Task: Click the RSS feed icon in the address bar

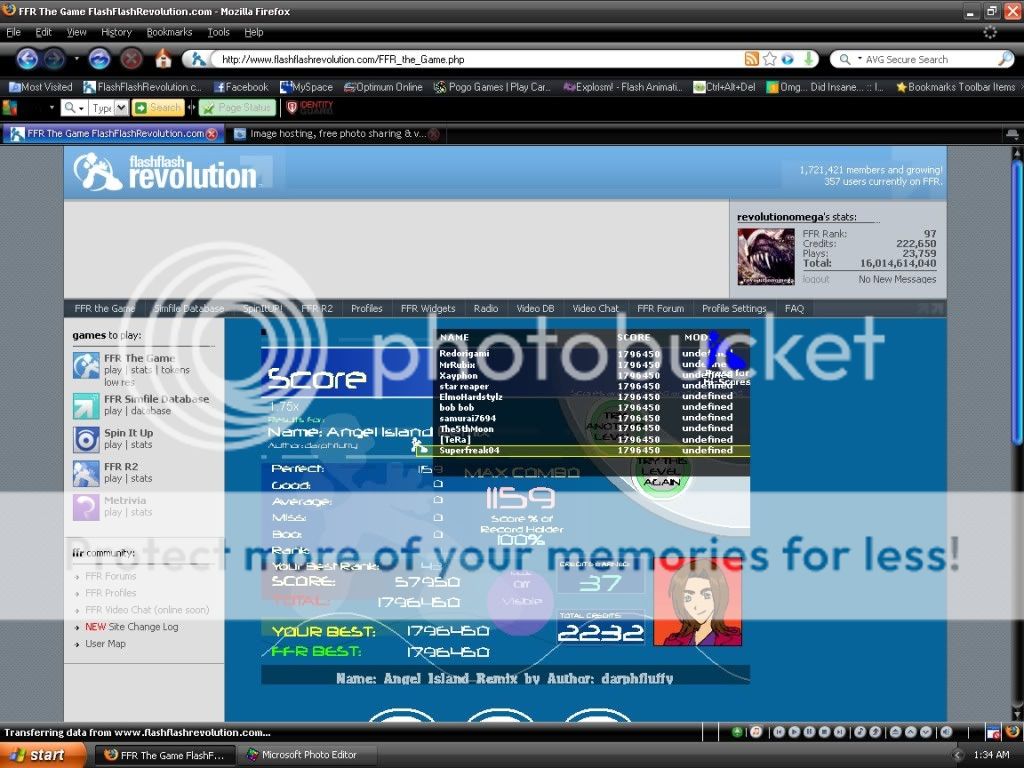Action: tap(751, 60)
